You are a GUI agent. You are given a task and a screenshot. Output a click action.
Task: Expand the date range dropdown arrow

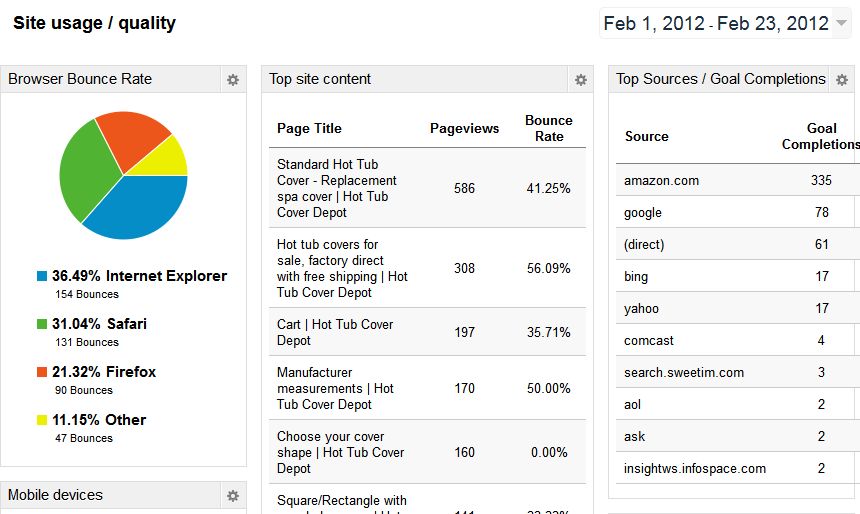coord(841,23)
